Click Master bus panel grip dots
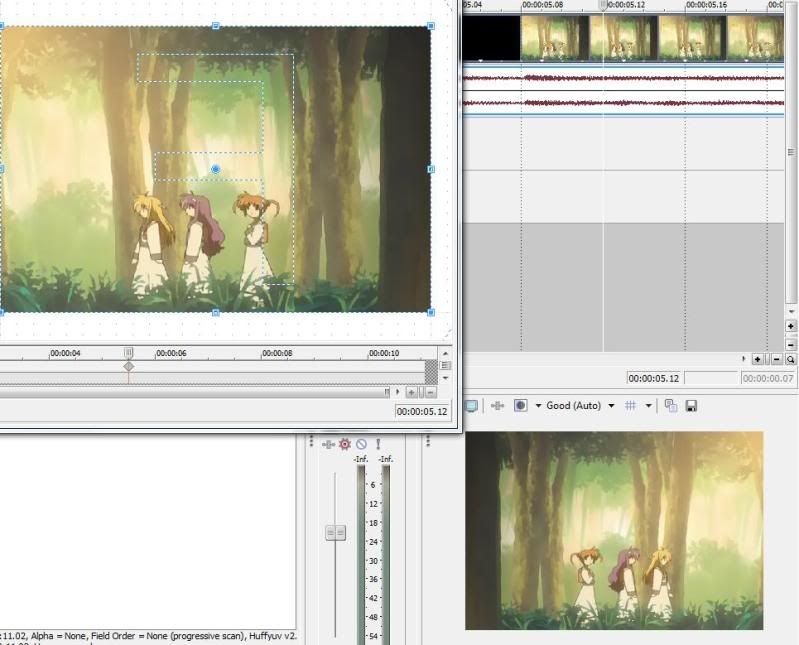This screenshot has height=645, width=799. 311,440
